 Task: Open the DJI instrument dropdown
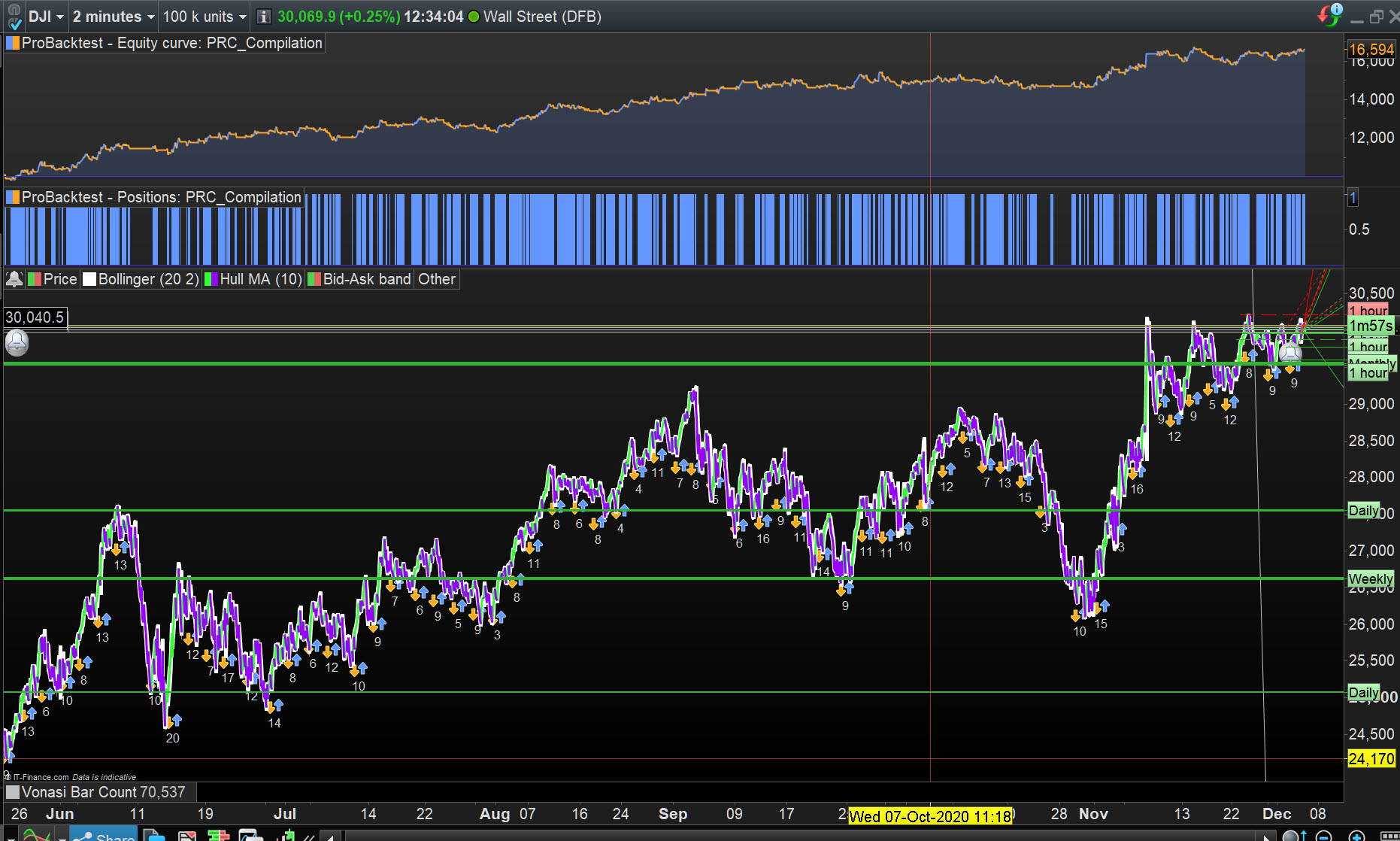(46, 17)
